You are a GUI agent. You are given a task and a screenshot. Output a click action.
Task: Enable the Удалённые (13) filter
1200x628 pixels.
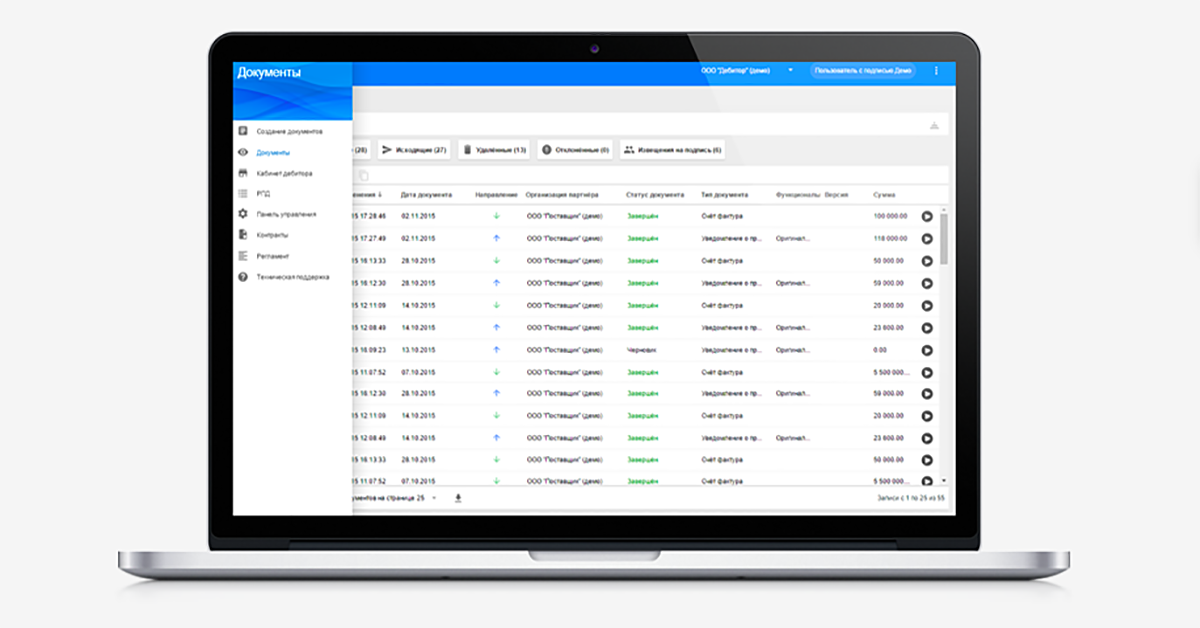point(493,148)
